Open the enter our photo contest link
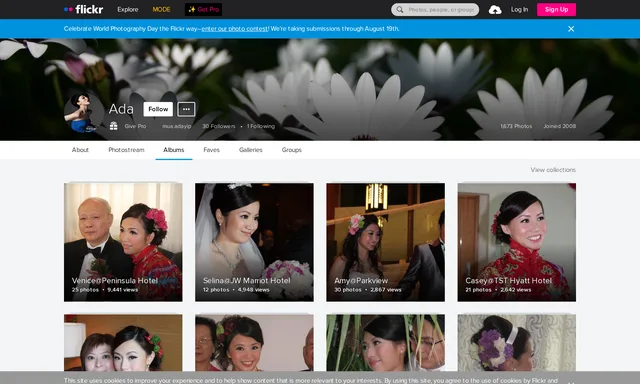Image resolution: width=640 pixels, height=384 pixels. click(235, 29)
